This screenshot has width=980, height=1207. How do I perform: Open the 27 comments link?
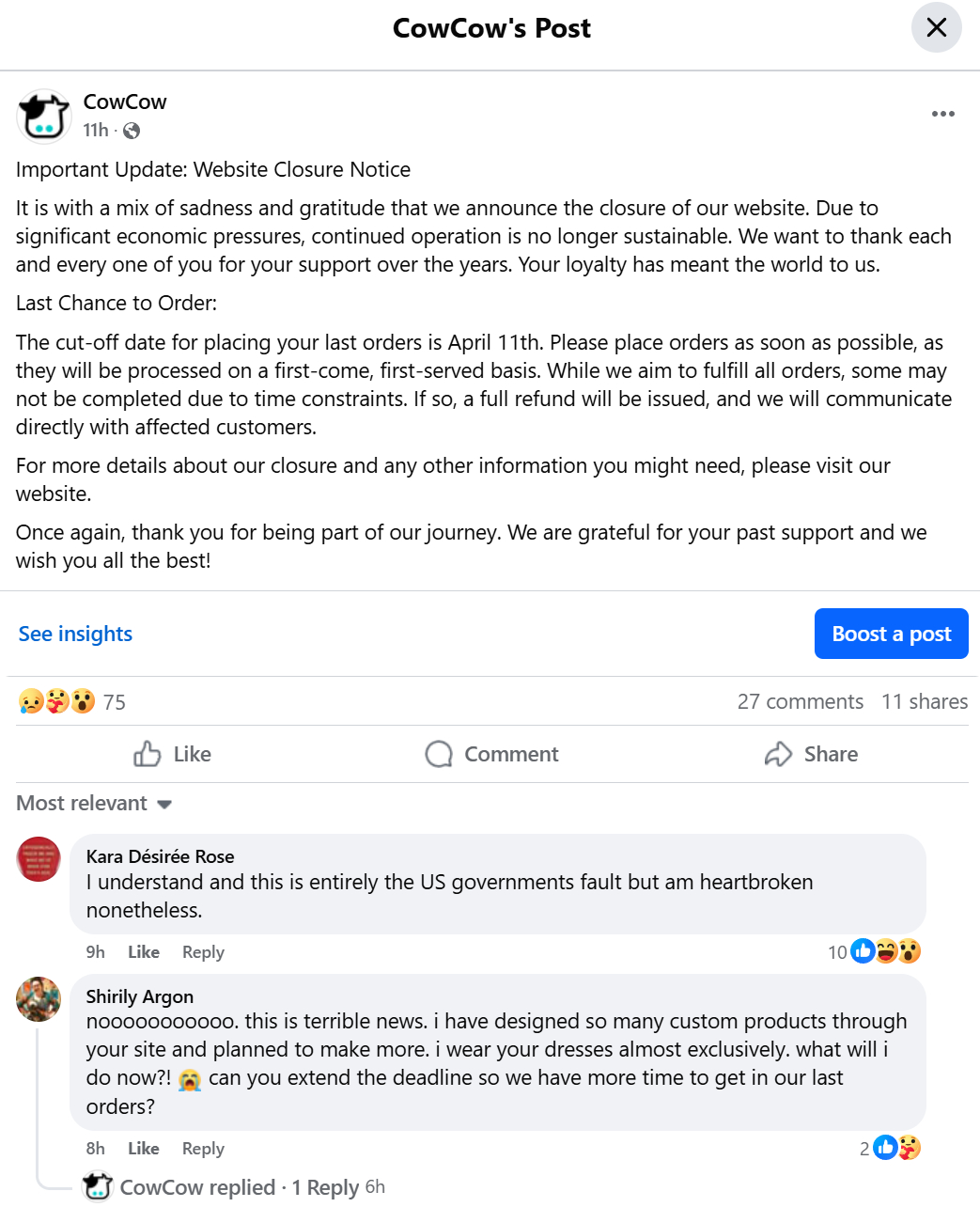(800, 701)
